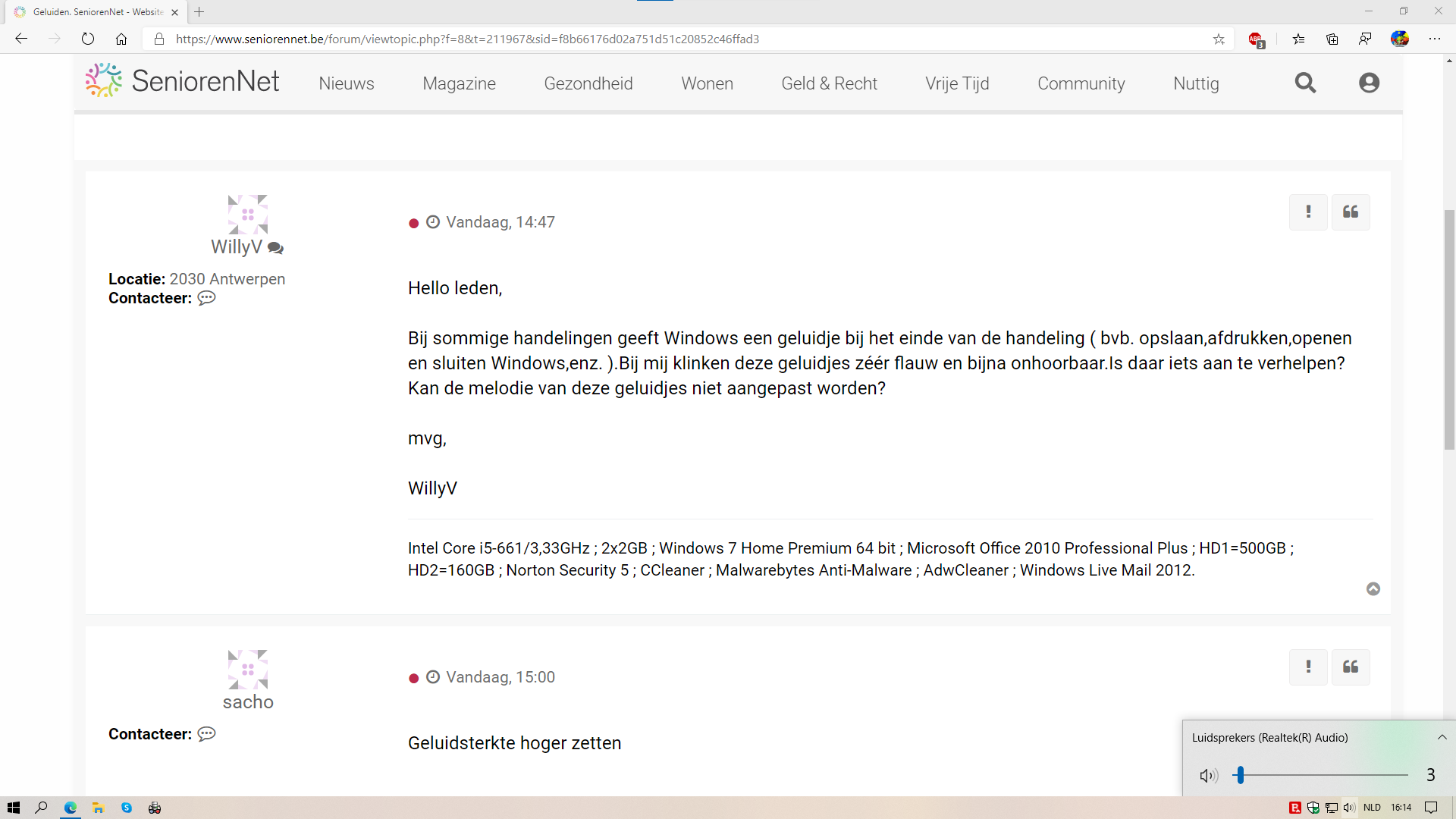Report sacho's post with exclamation icon
Image resolution: width=1456 pixels, height=819 pixels.
[1307, 667]
